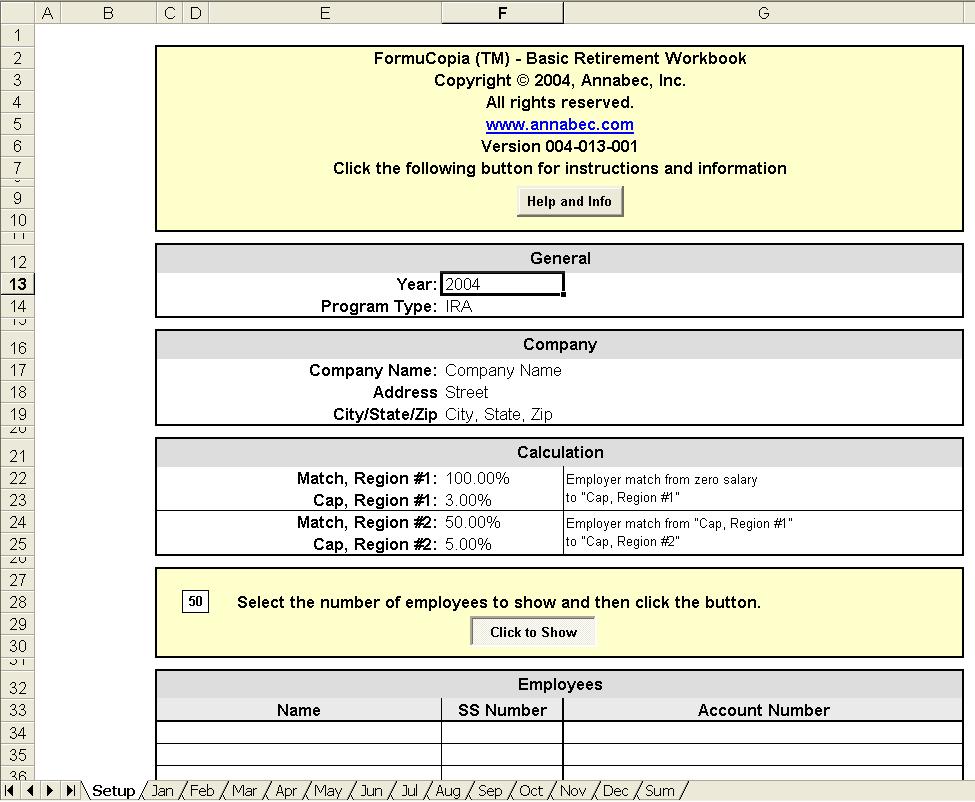Click 'Employer match from zero salary' note
Image resolution: width=975 pixels, height=802 pixels.
pyautogui.click(x=662, y=479)
